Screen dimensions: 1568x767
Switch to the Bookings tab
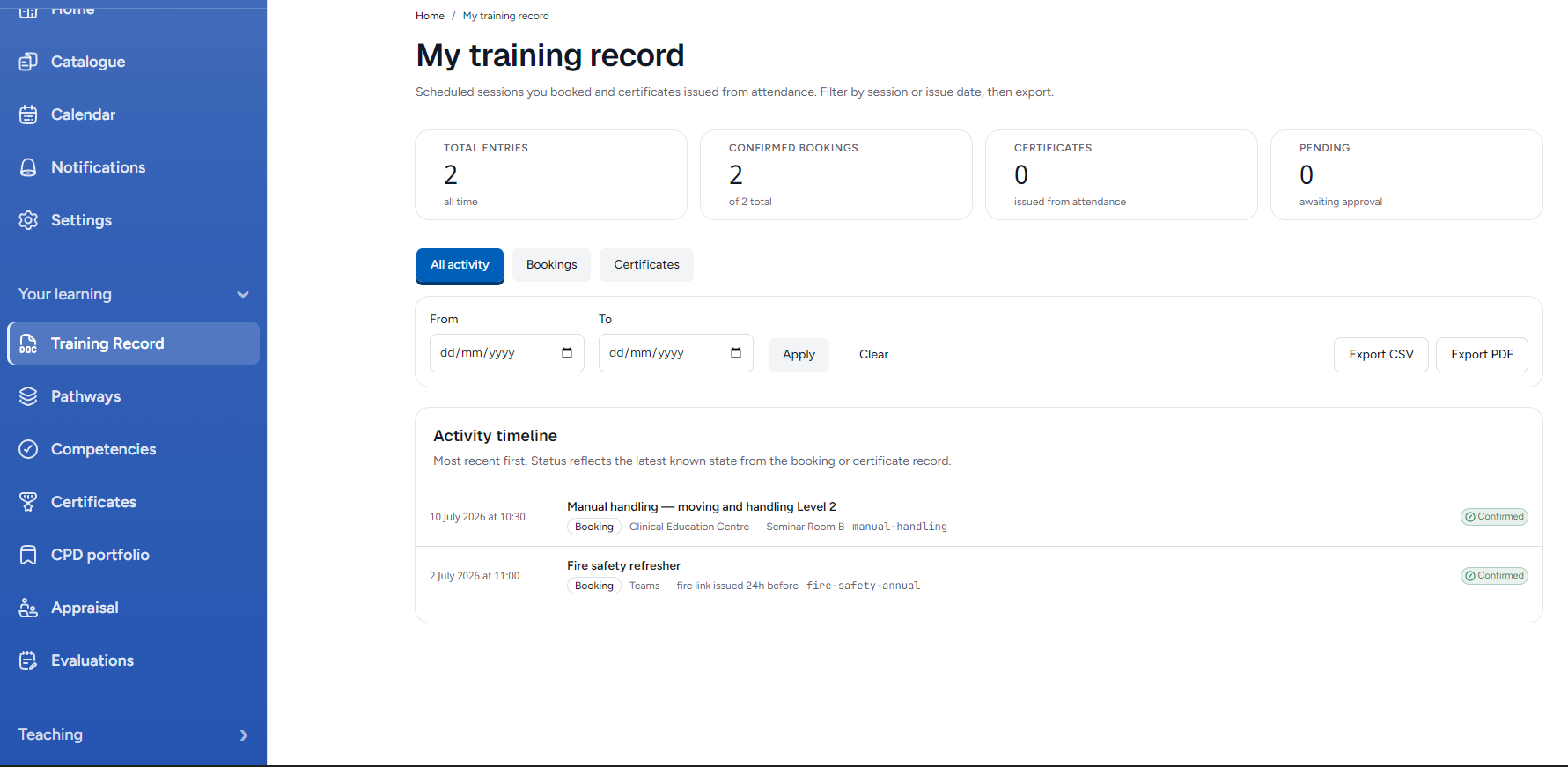[x=552, y=265]
